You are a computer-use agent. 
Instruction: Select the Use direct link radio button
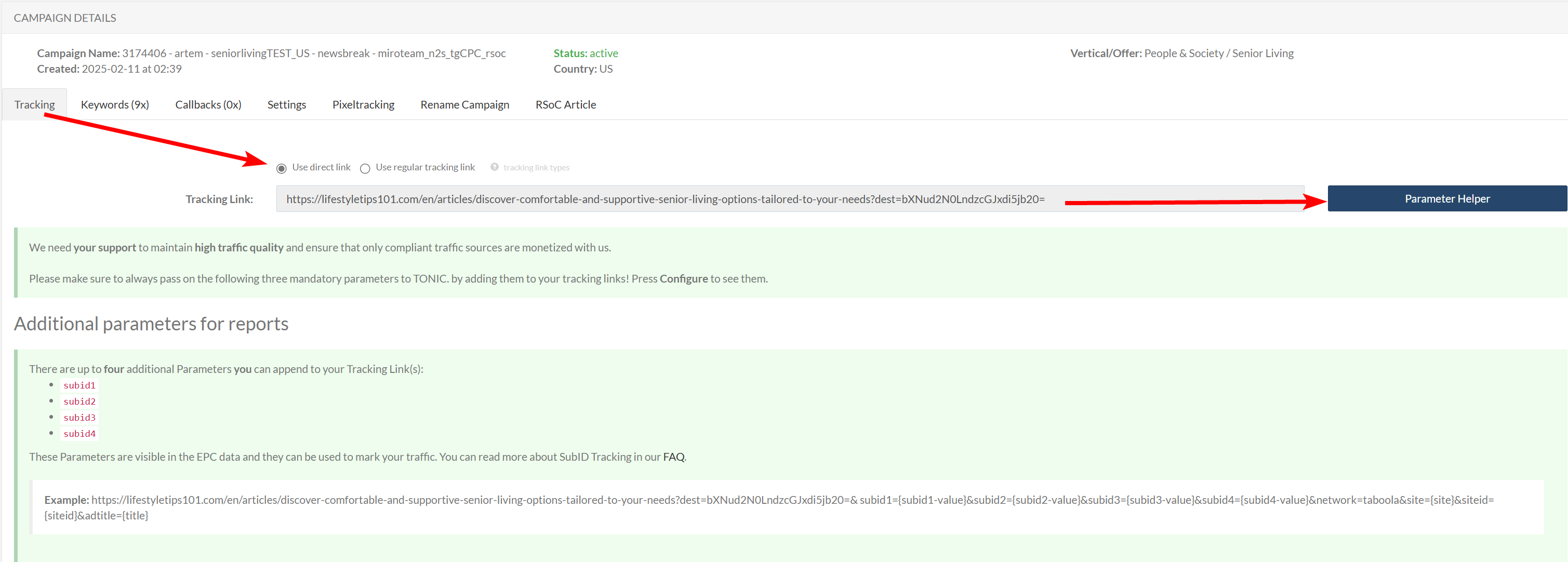pos(281,168)
